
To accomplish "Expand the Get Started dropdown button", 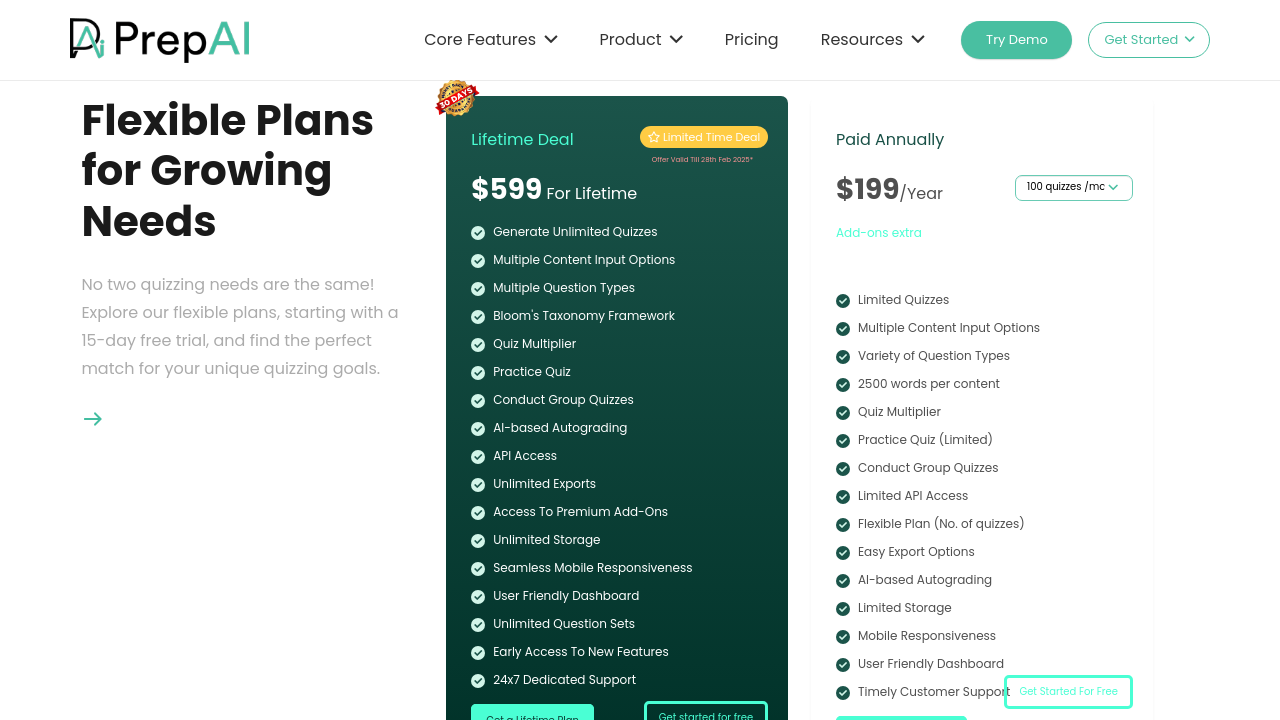I will click(x=1148, y=40).
